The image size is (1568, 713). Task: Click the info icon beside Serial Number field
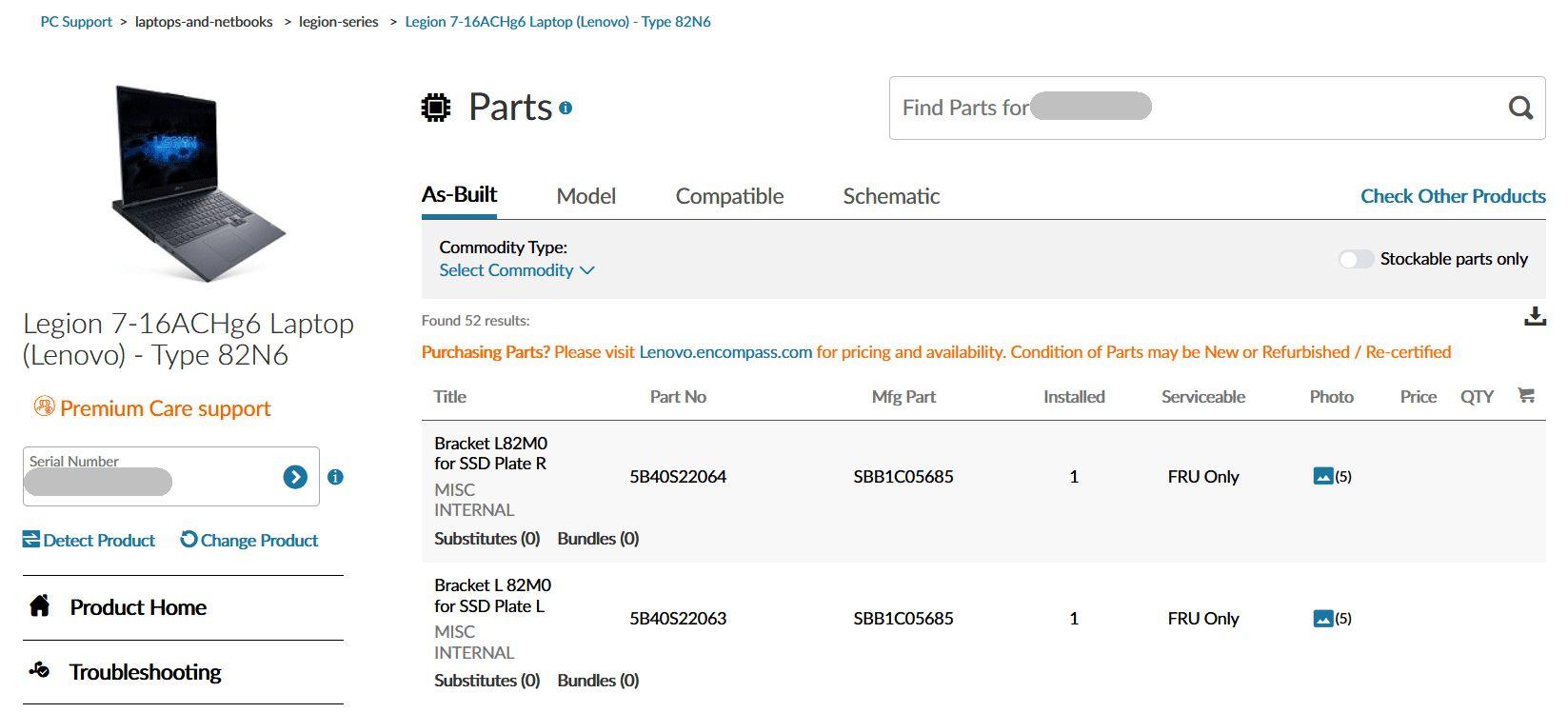pyautogui.click(x=335, y=477)
